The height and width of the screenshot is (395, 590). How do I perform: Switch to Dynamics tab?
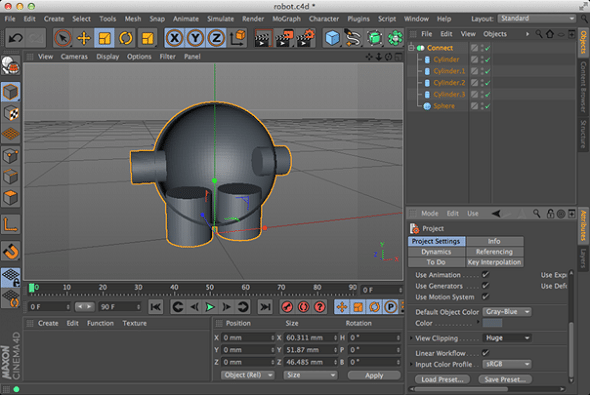436,252
